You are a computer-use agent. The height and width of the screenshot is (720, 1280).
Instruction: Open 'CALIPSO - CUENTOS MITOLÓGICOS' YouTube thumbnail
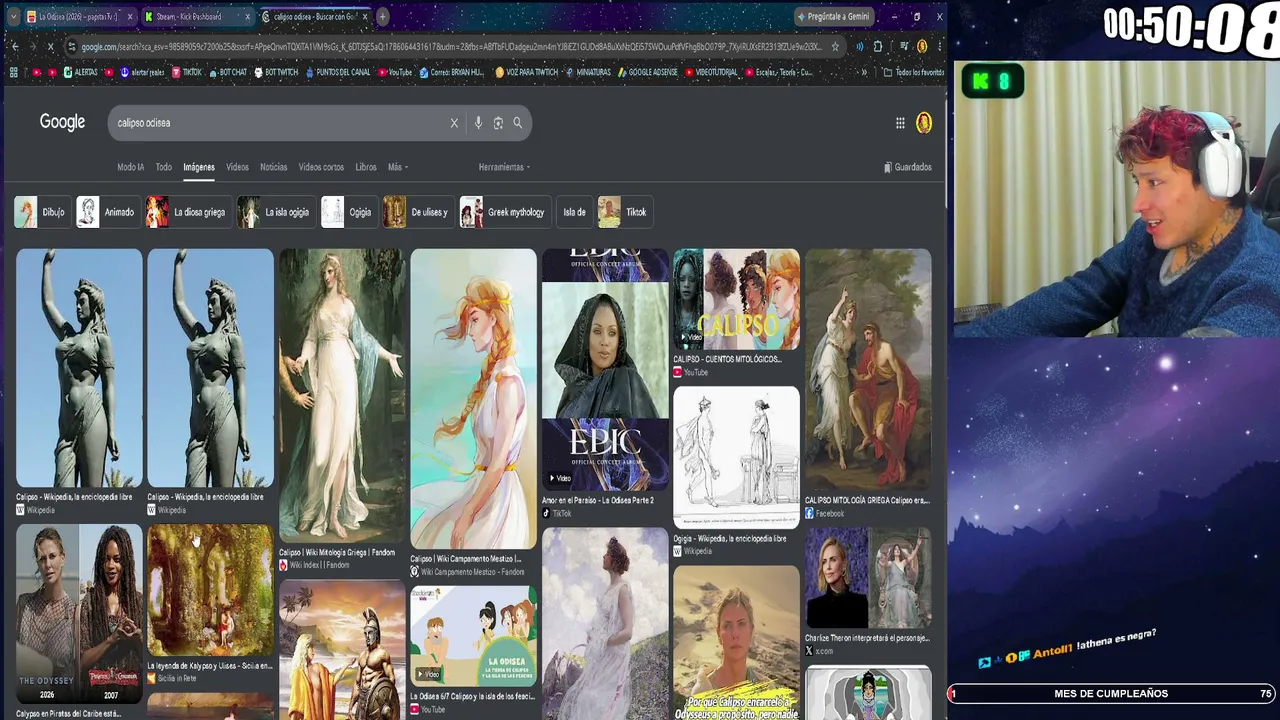[x=736, y=299]
